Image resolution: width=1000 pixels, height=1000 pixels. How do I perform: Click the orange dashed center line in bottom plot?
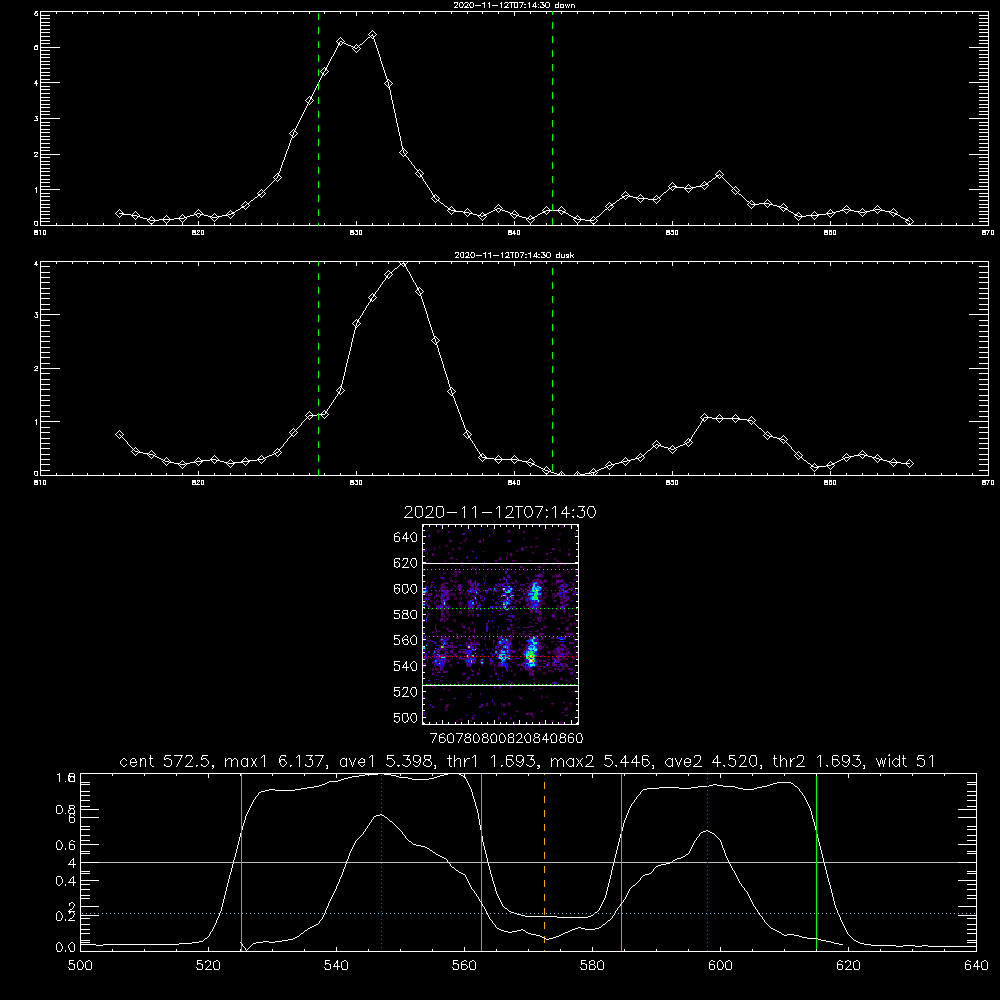point(545,861)
